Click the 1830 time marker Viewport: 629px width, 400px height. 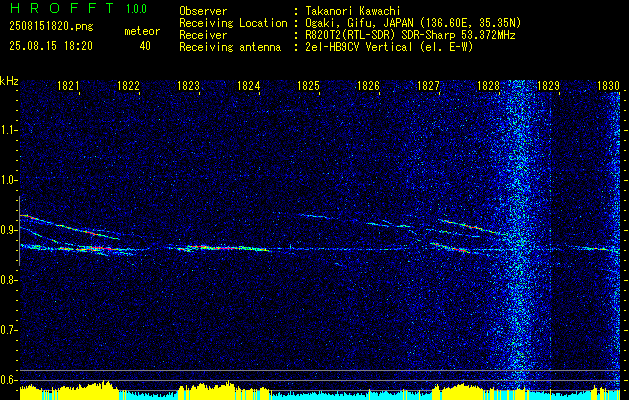click(609, 86)
